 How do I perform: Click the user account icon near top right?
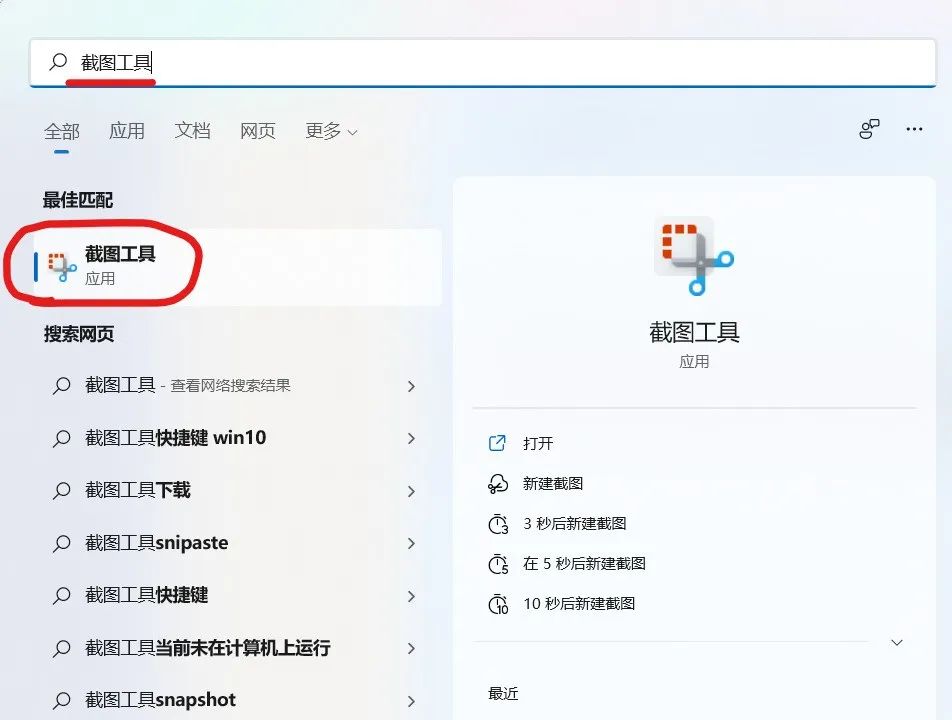pos(868,129)
